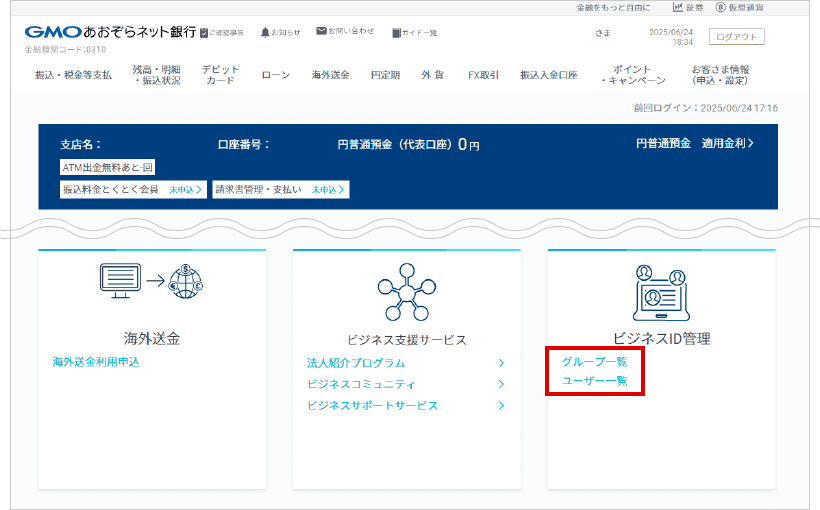Open the 円定期 menu
The image size is (820, 510).
385,75
